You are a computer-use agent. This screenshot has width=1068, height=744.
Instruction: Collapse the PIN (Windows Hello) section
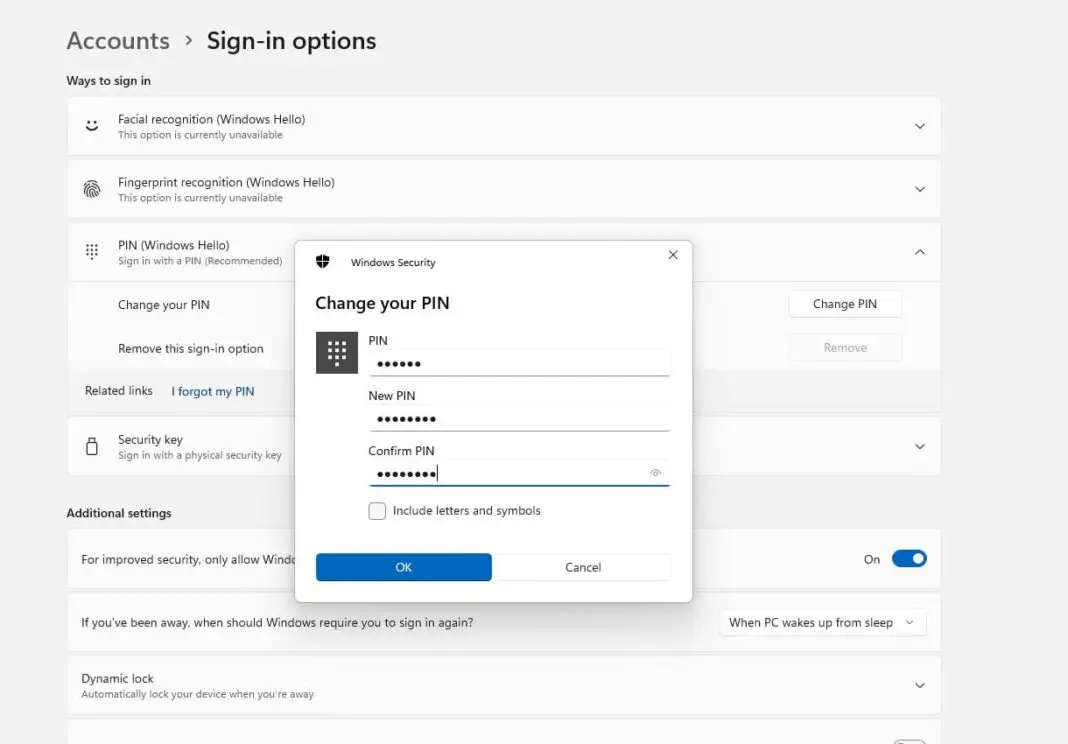tap(919, 252)
